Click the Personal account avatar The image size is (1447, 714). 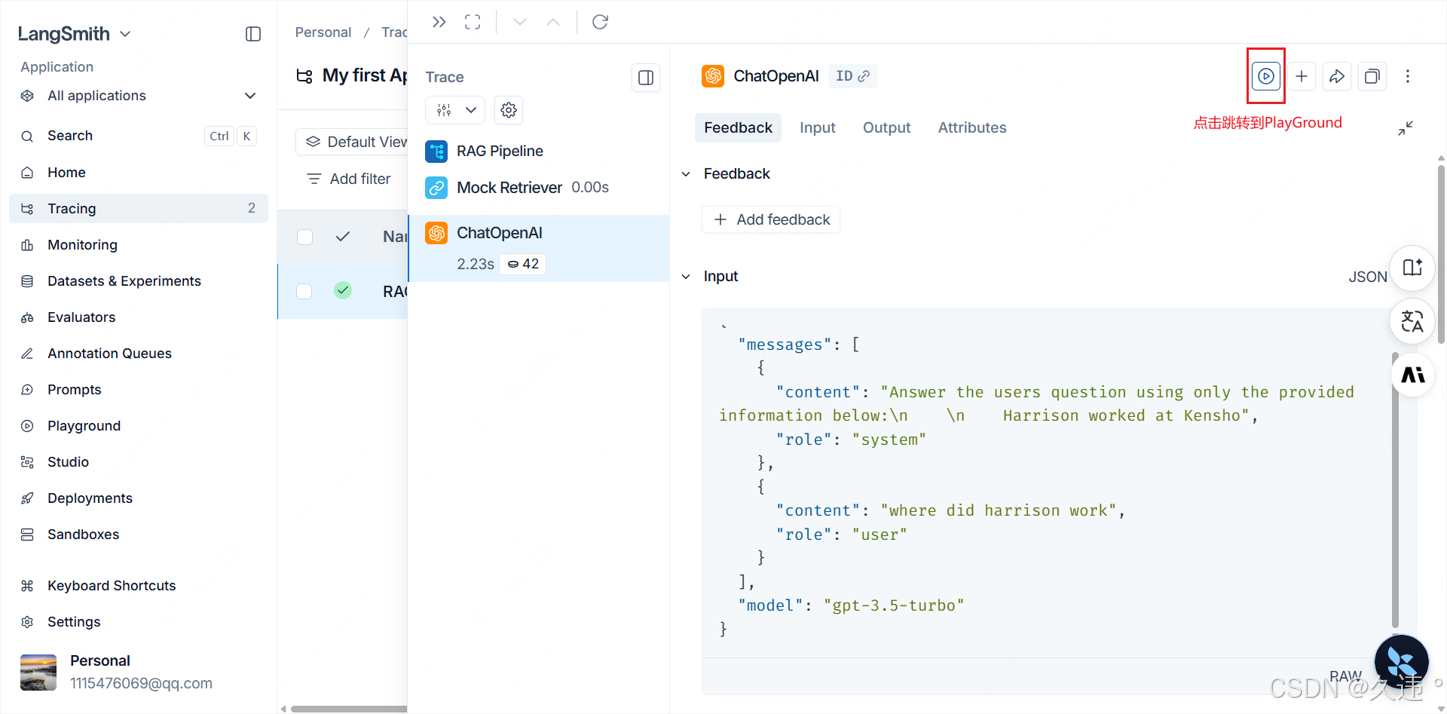pos(38,672)
